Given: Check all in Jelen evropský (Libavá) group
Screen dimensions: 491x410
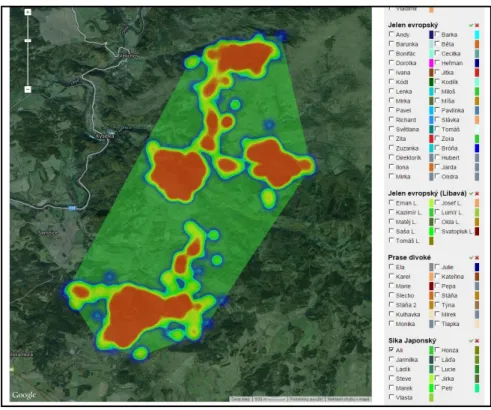Looking at the screenshot, I should coord(471,194).
